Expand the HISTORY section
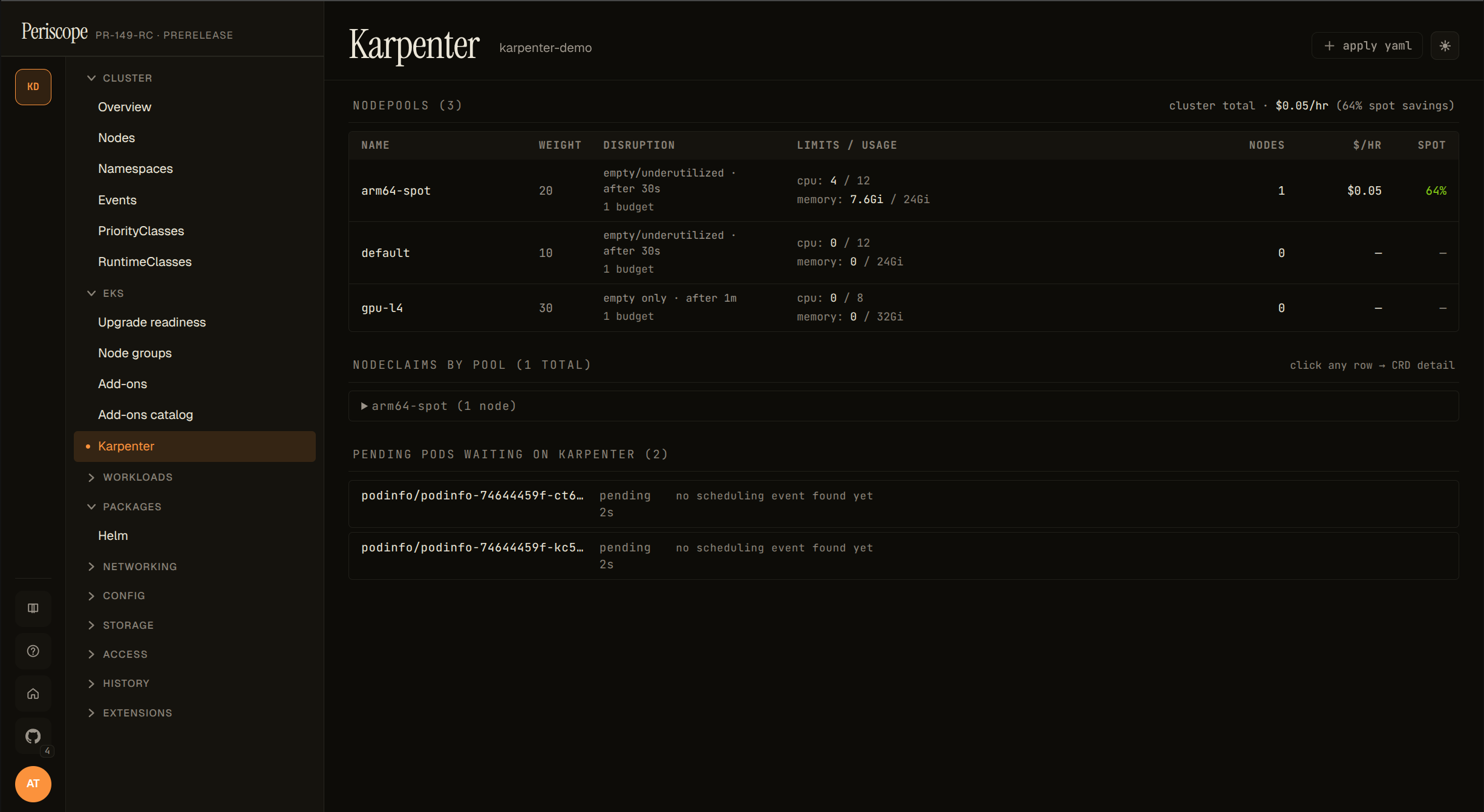 119,683
